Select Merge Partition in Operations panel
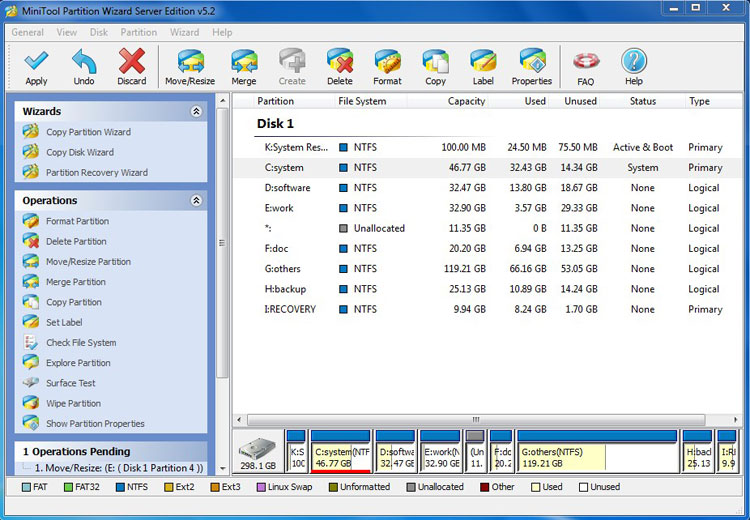The width and height of the screenshot is (750, 520). coord(76,282)
